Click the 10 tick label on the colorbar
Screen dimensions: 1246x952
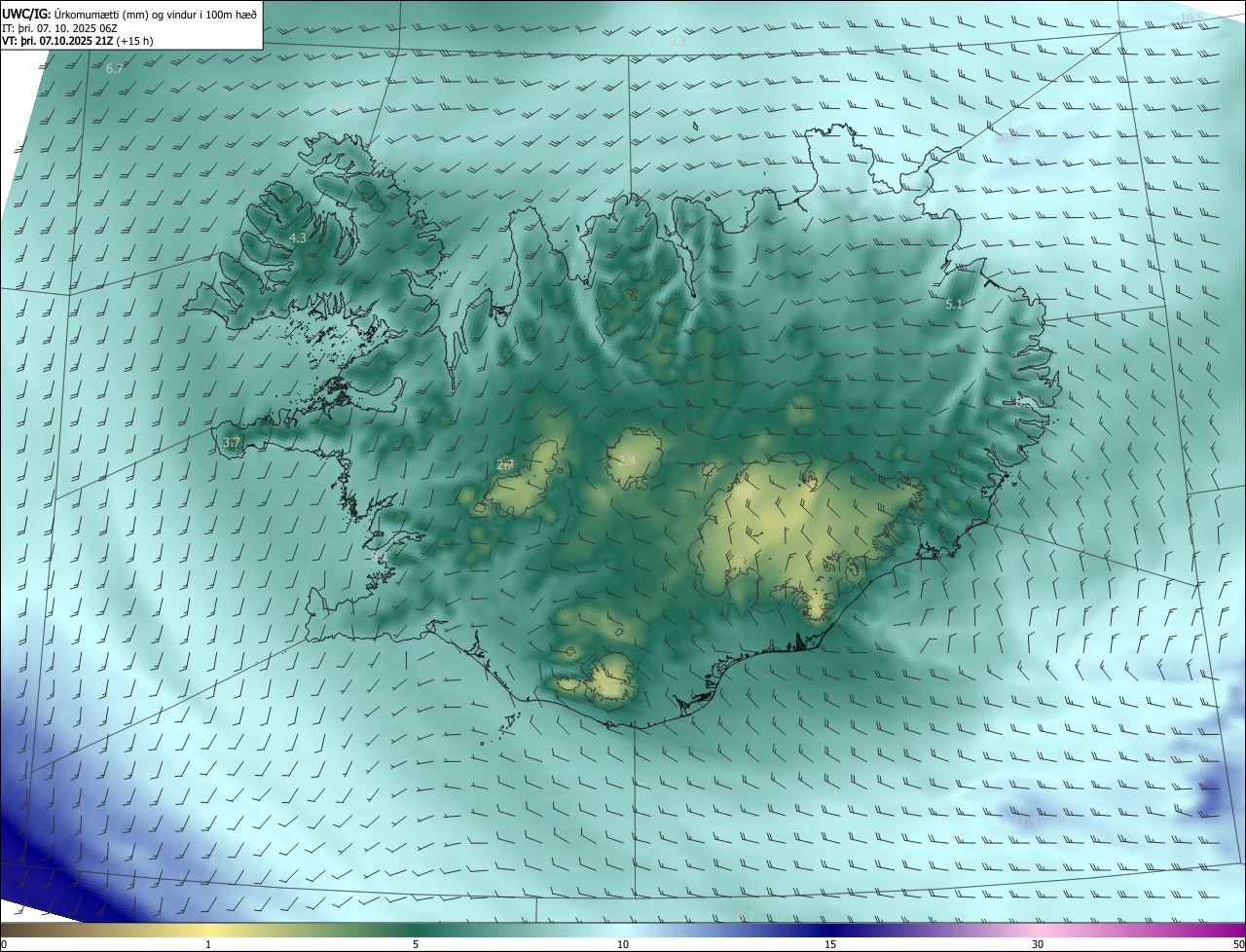[x=623, y=945]
